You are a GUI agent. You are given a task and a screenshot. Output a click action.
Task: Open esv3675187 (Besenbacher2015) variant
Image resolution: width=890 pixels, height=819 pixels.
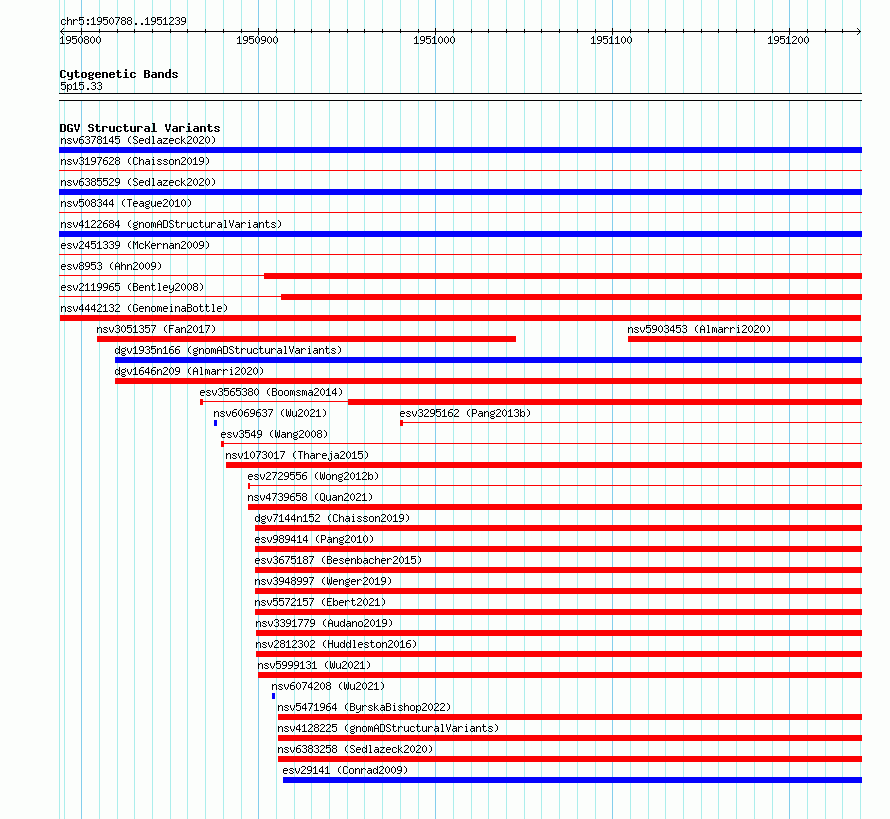(x=338, y=560)
